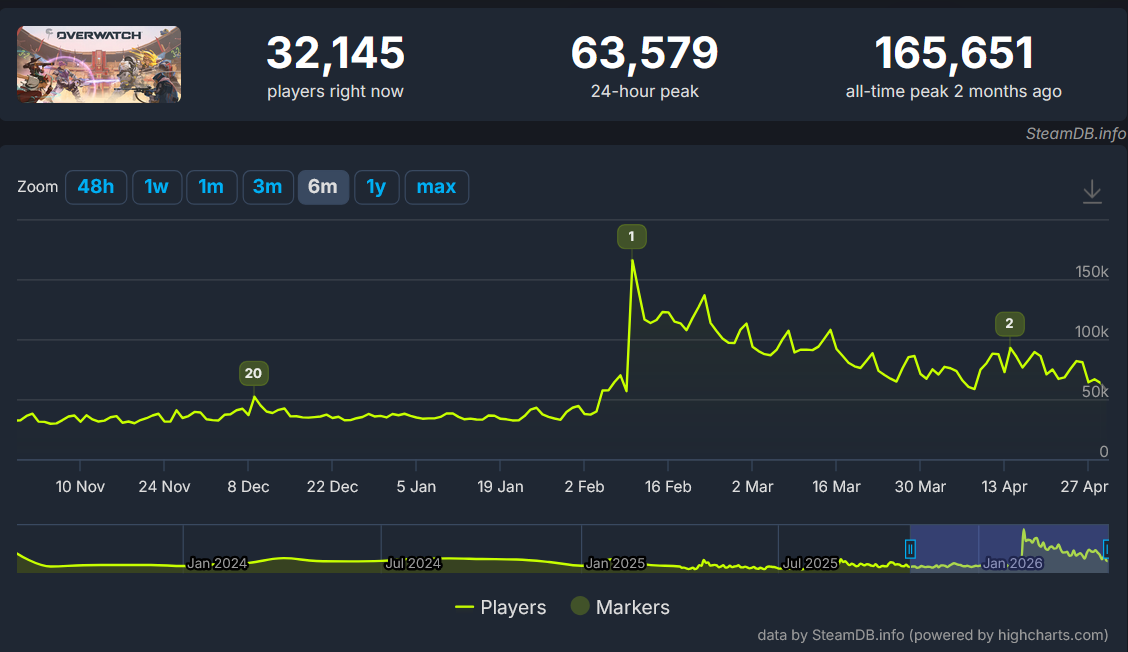Viewport: 1128px width, 652px height.
Task: Click the 16 Mar x-axis label
Action: (836, 486)
